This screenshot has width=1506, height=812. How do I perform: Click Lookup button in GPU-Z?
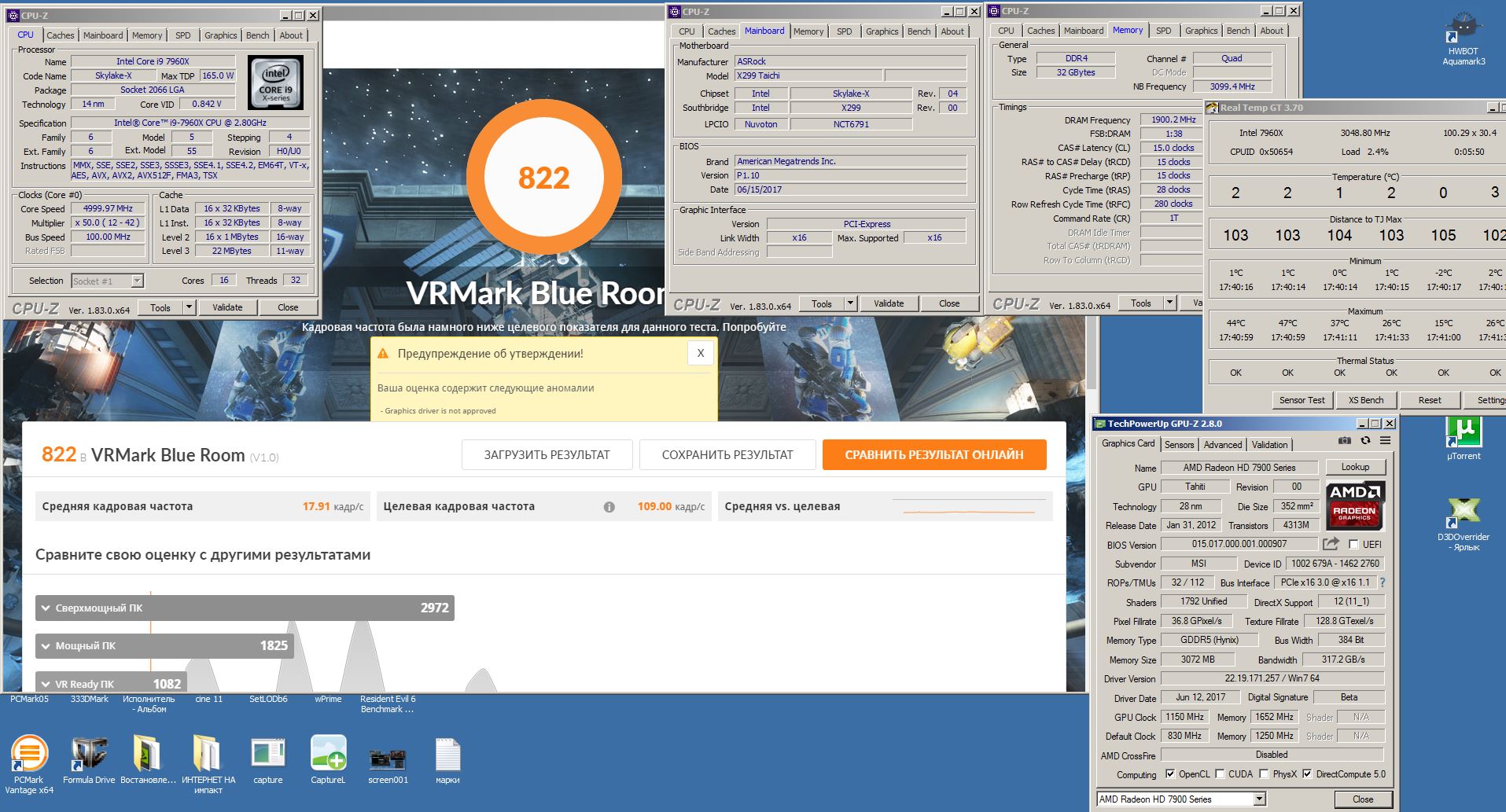point(1355,467)
